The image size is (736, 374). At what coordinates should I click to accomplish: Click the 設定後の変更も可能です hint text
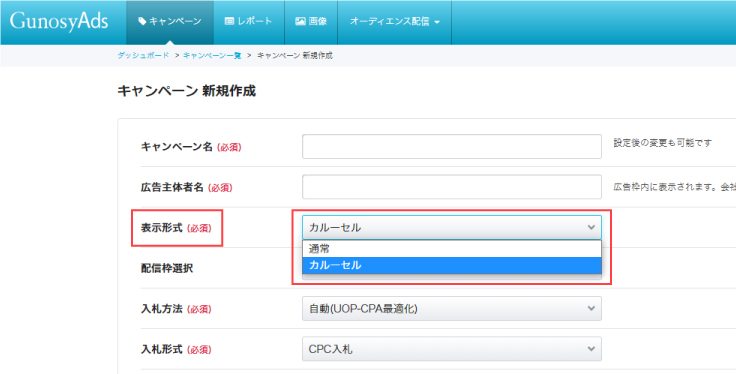click(x=662, y=143)
